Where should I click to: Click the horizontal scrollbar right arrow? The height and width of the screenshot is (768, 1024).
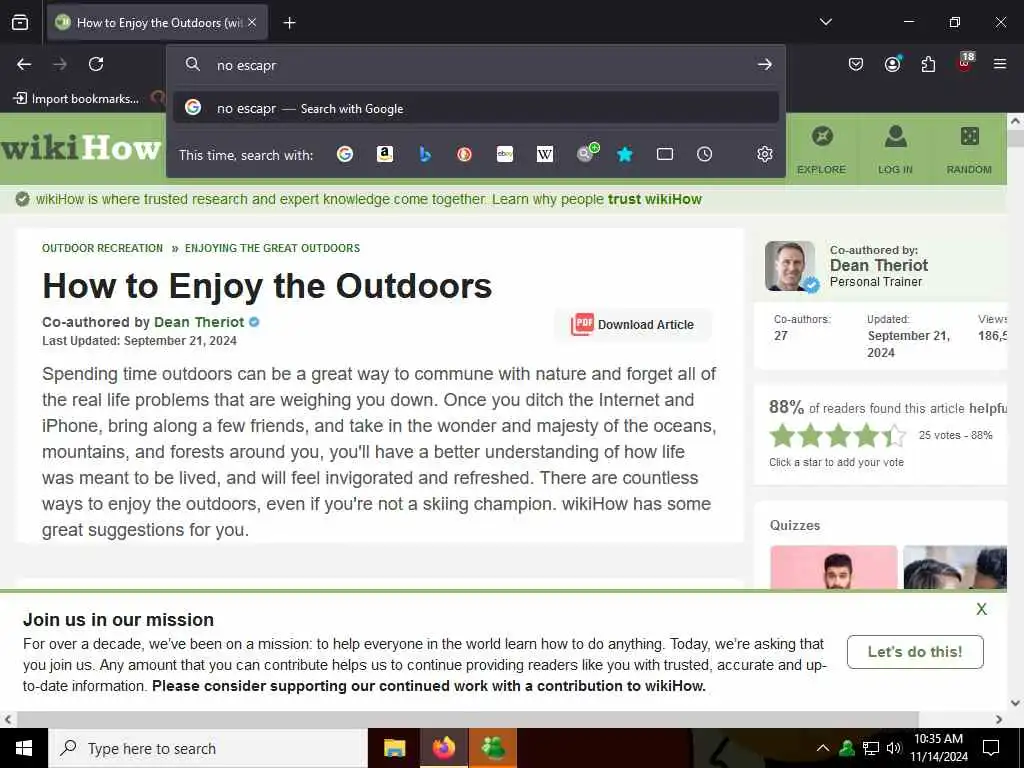coord(999,719)
